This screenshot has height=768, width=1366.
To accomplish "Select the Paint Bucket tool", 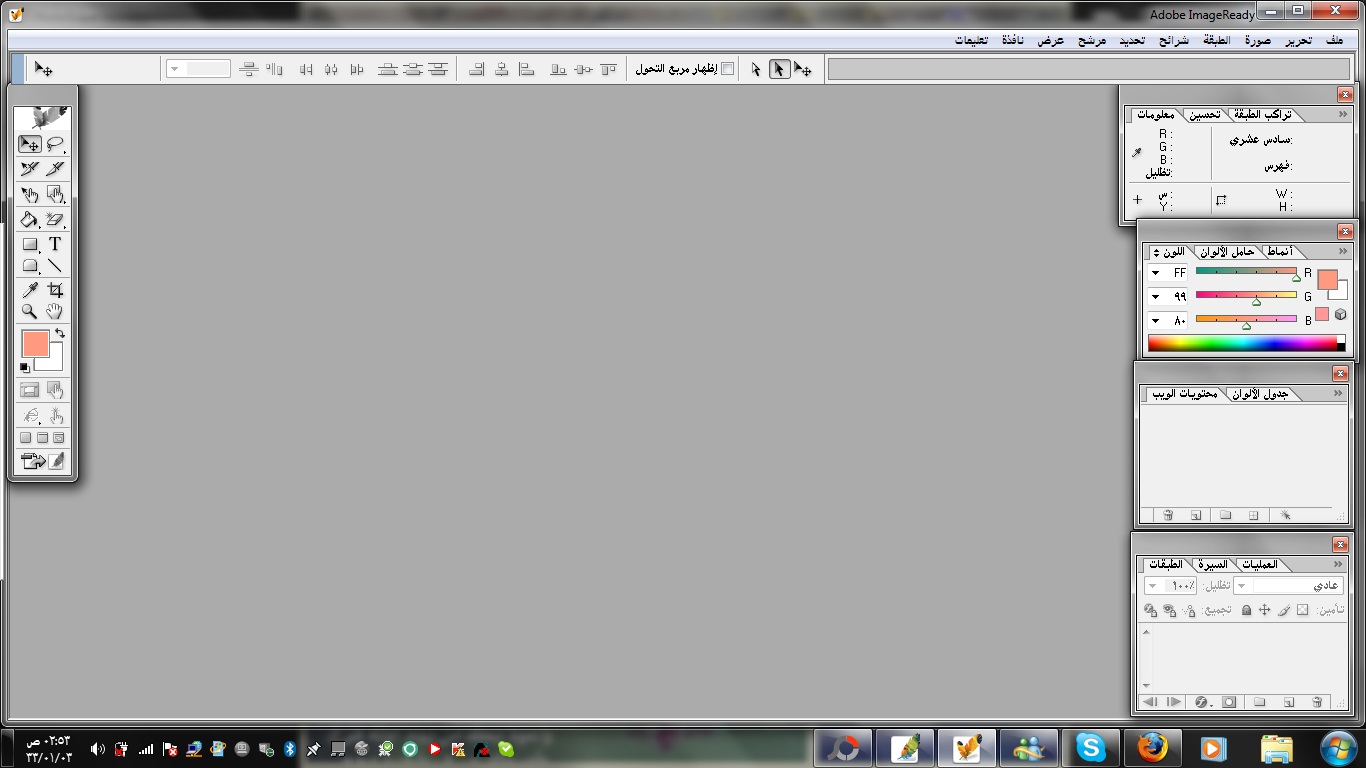I will [30, 220].
